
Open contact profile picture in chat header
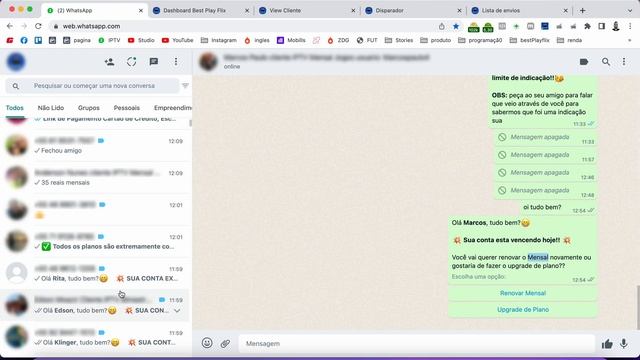[208, 62]
